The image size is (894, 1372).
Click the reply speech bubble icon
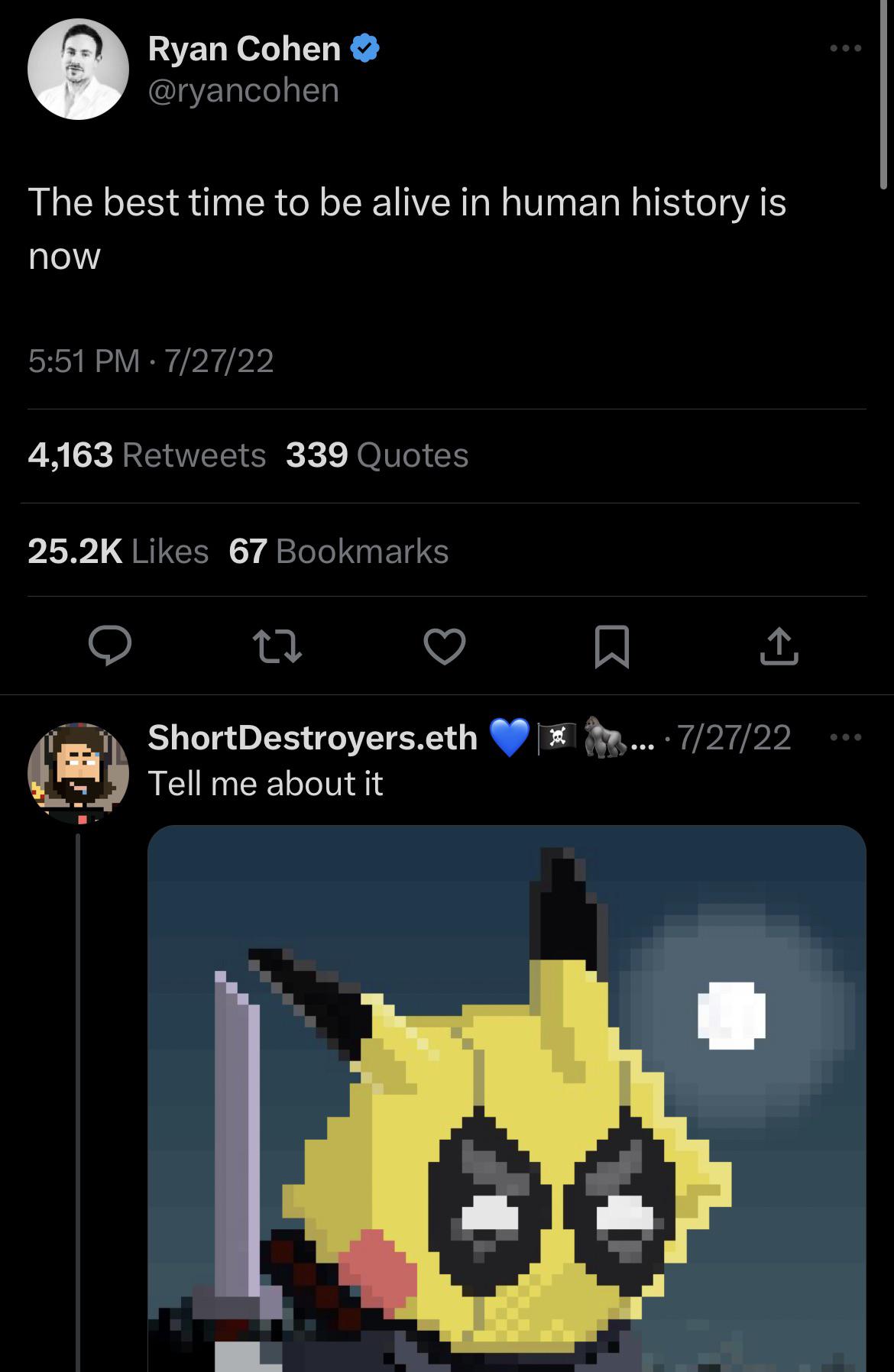[110, 646]
